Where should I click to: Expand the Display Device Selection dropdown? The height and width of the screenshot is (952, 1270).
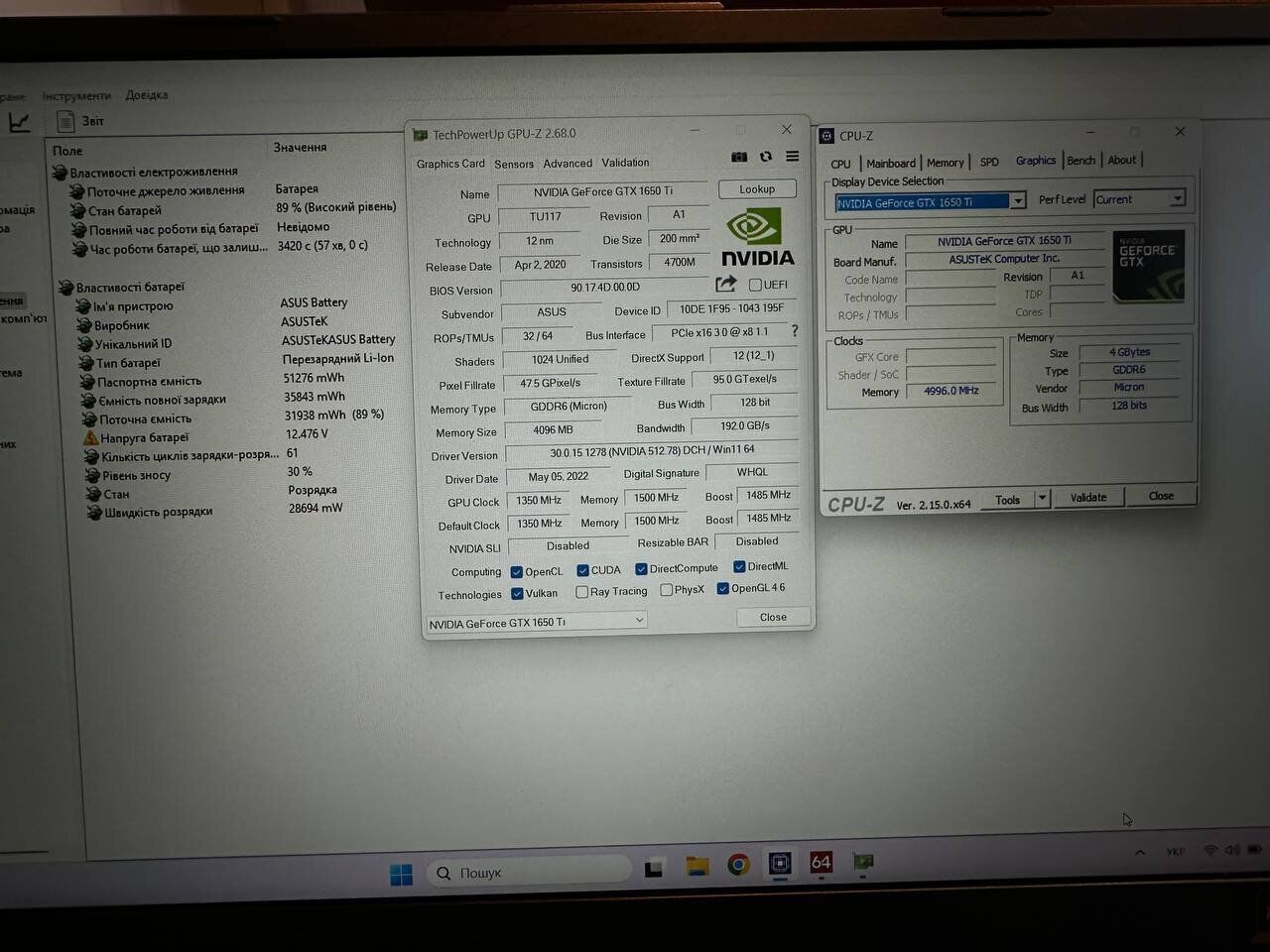[x=1018, y=201]
